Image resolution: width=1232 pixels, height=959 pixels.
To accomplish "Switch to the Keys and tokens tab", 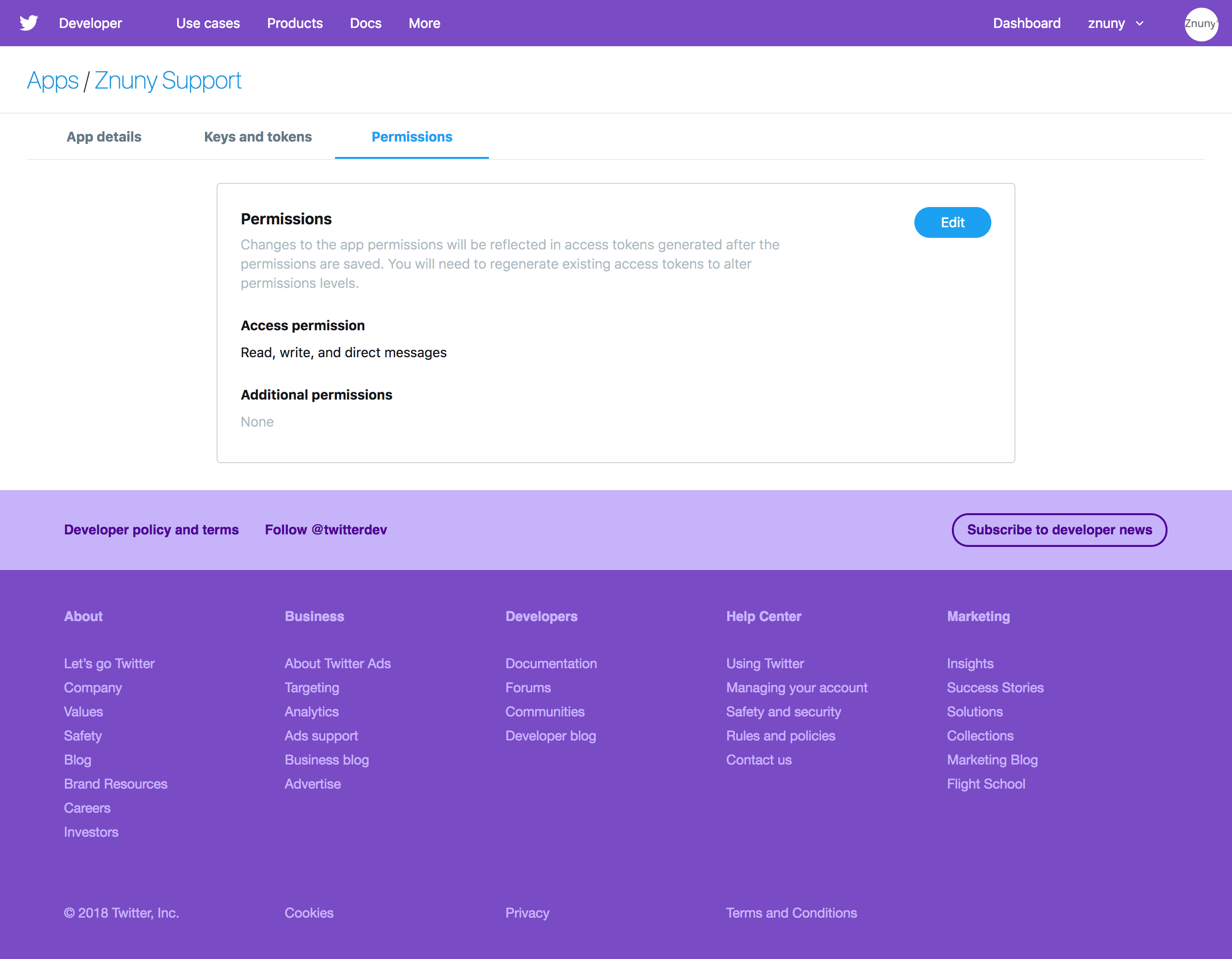I will pyautogui.click(x=258, y=137).
